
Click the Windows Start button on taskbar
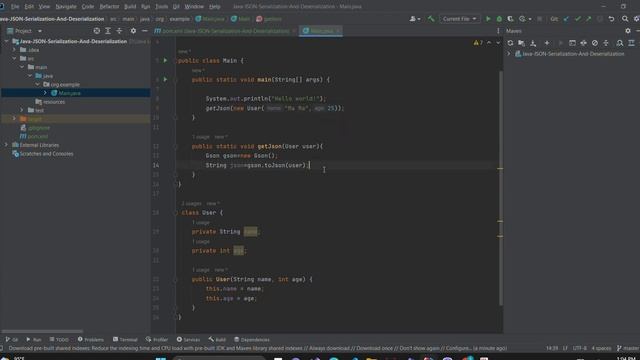161,359
